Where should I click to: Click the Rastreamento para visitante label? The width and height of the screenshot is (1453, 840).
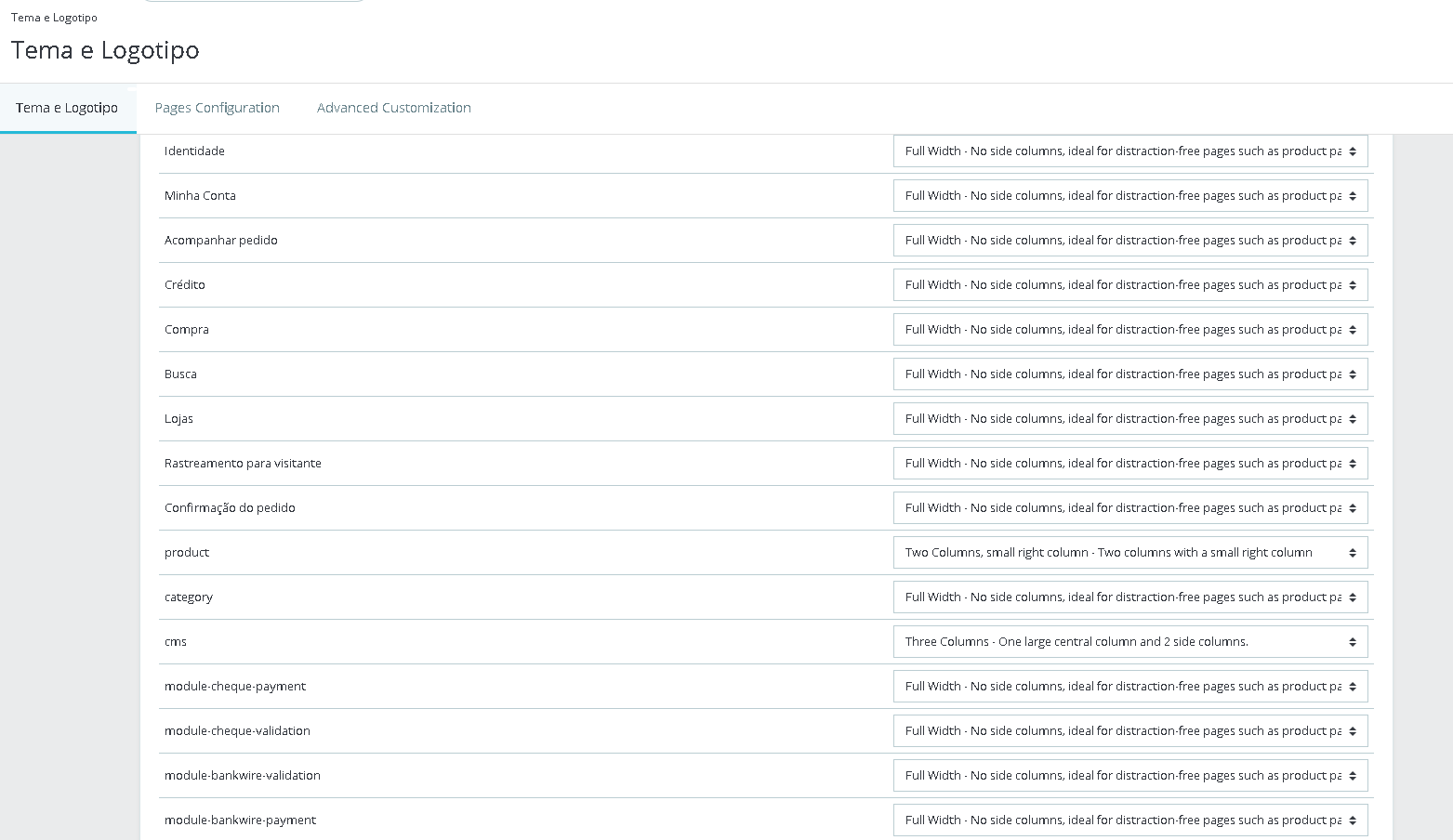pyautogui.click(x=243, y=464)
